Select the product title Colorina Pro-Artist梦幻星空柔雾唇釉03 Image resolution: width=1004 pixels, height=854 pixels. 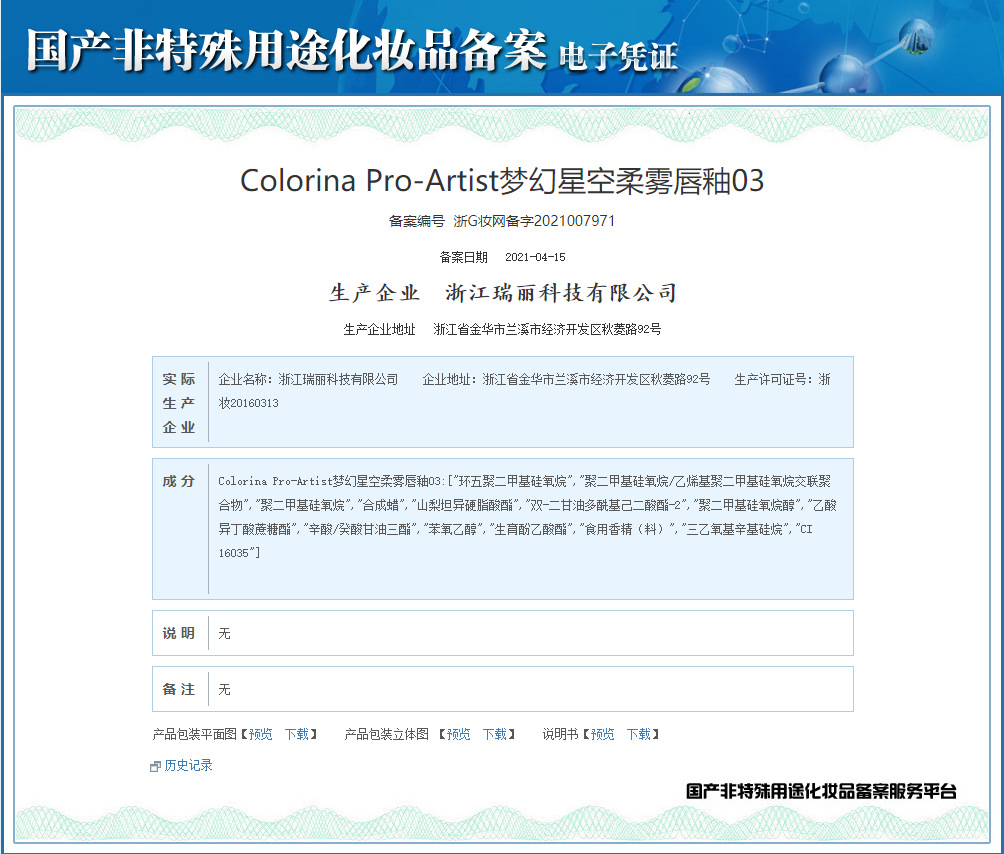coord(502,181)
